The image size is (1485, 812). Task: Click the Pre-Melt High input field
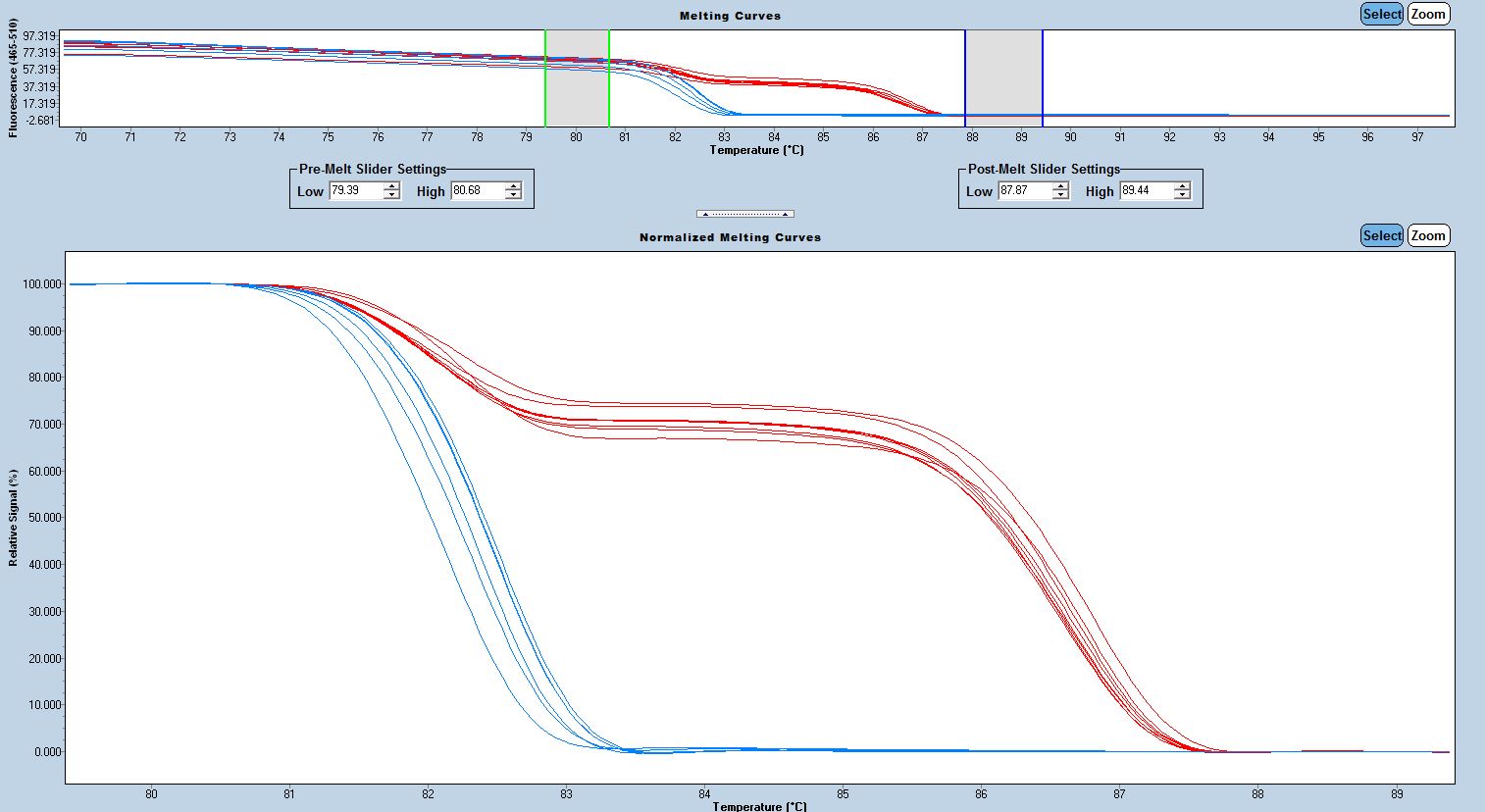coord(476,191)
